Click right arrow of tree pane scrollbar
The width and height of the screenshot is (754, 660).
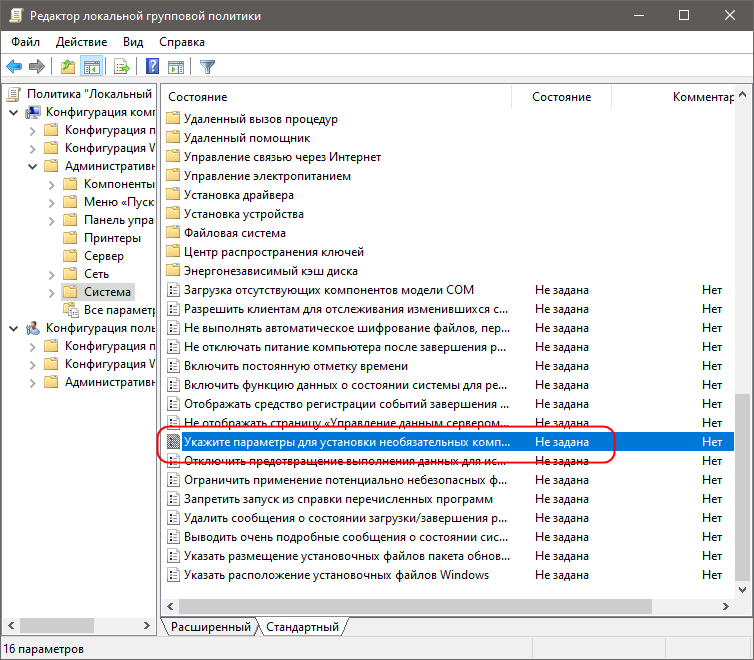[x=147, y=625]
